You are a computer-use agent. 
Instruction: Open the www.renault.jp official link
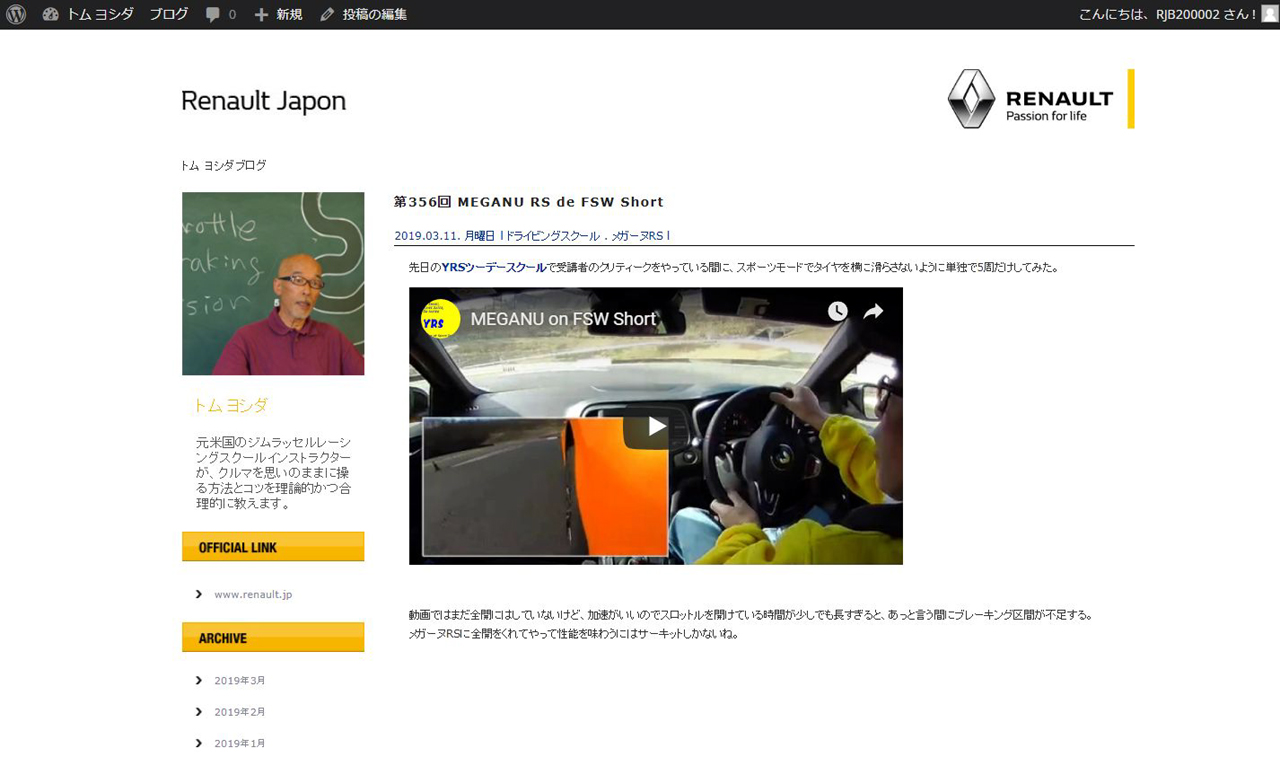click(252, 594)
